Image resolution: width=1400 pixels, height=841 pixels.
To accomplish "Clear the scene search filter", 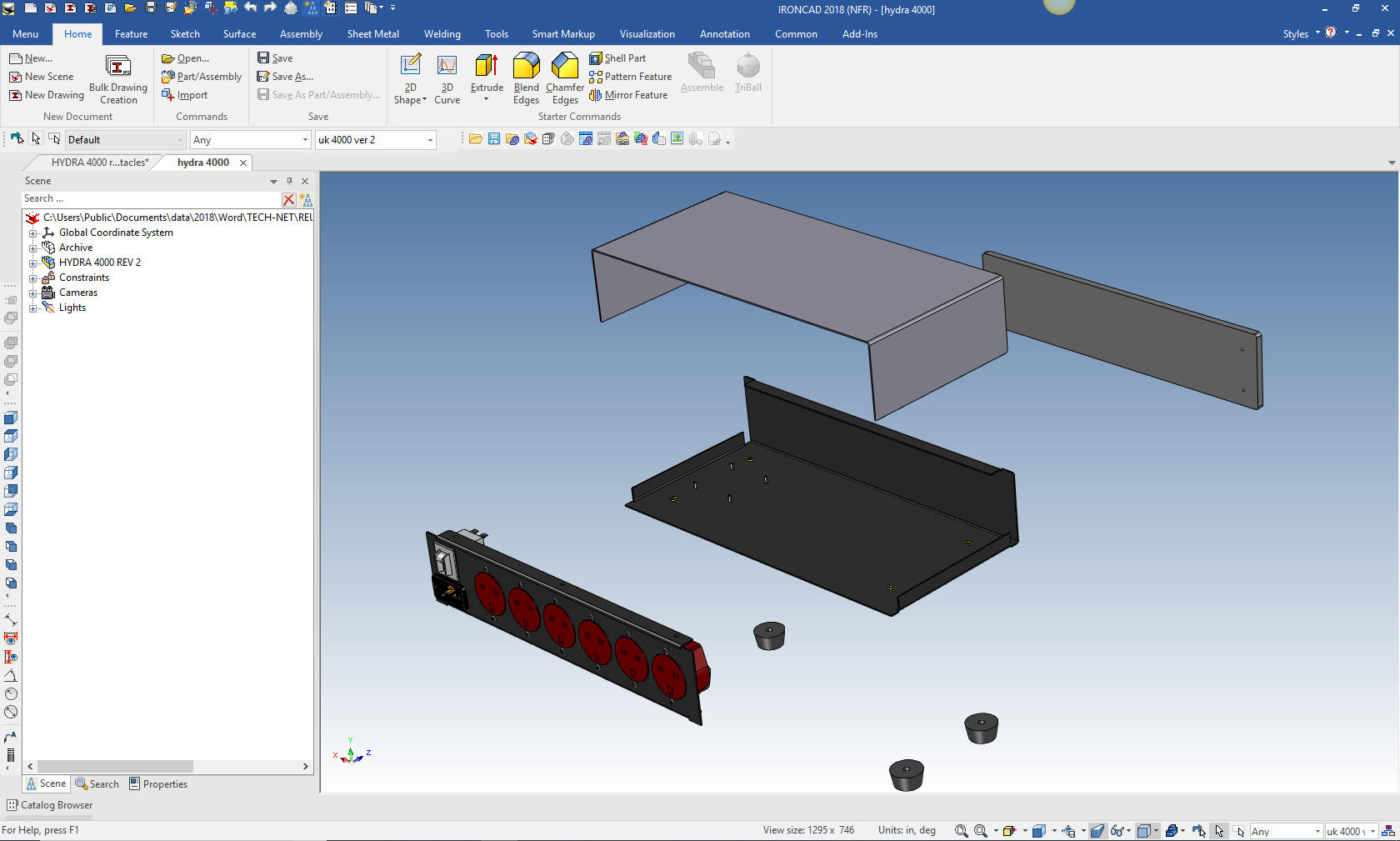I will pos(288,199).
